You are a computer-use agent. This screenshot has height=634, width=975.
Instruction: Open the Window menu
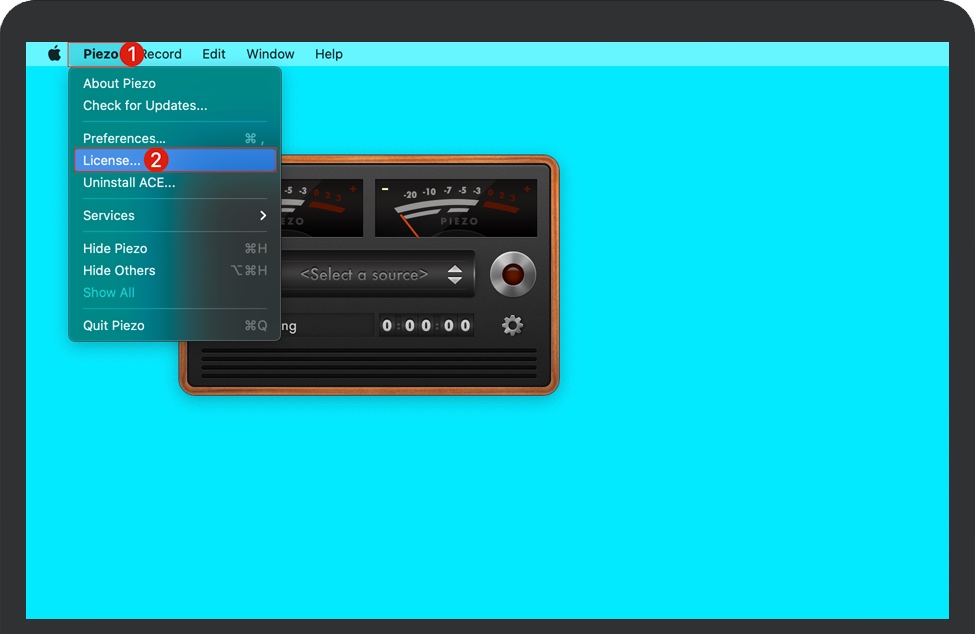point(270,54)
